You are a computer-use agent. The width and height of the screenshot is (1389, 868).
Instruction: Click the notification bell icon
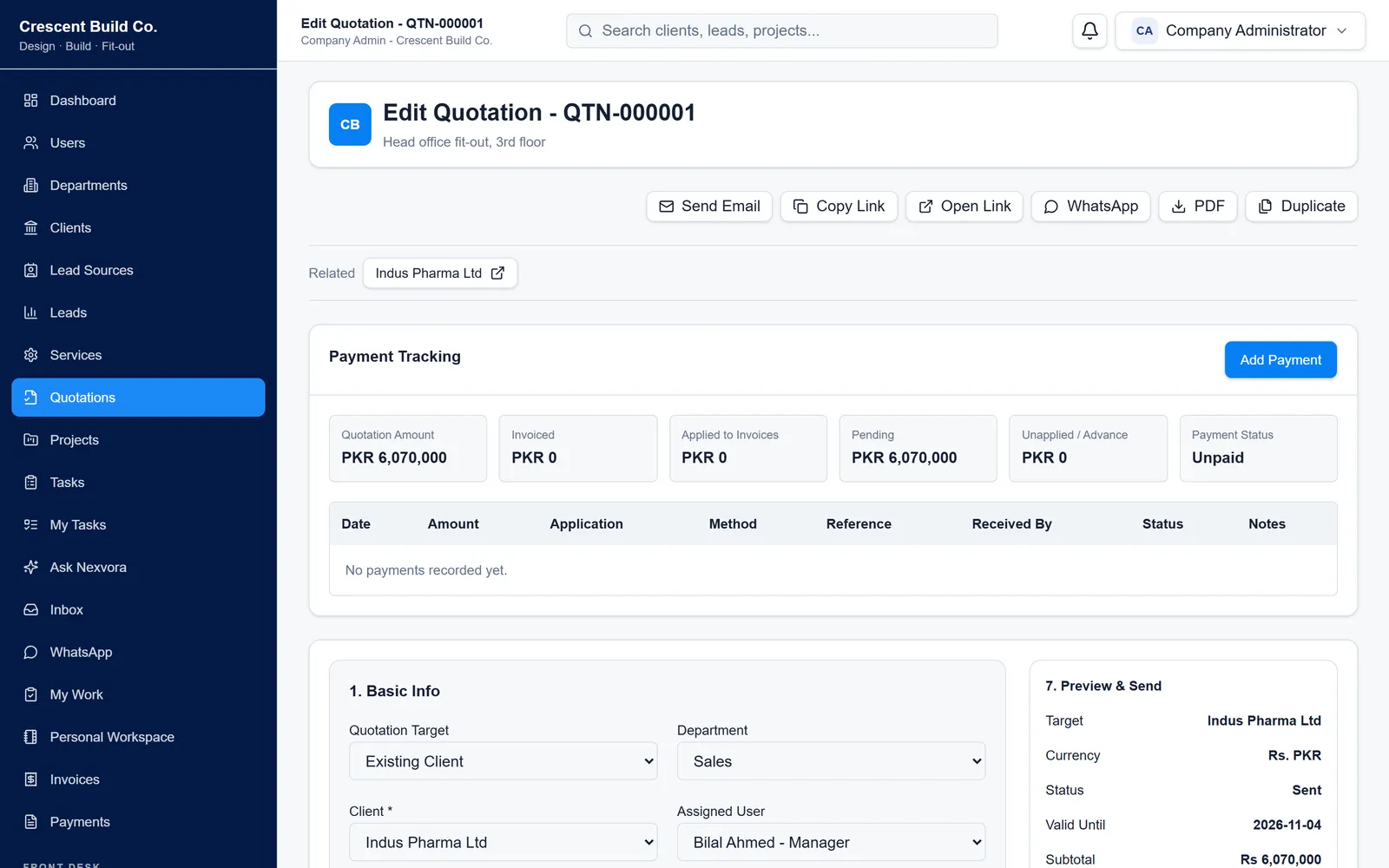pyautogui.click(x=1089, y=31)
